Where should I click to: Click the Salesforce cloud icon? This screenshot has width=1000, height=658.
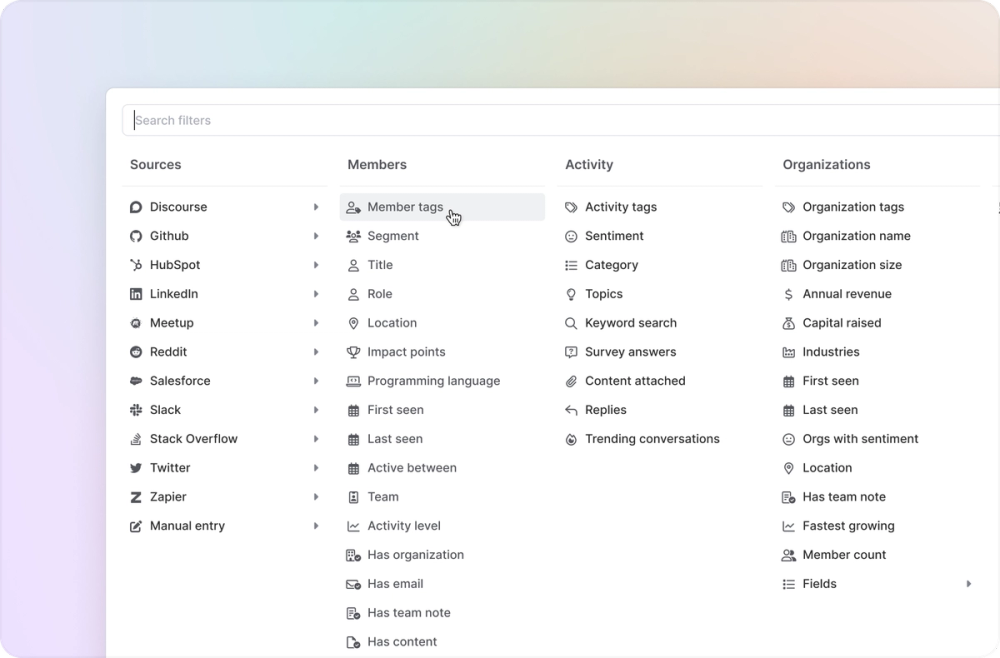pos(136,381)
